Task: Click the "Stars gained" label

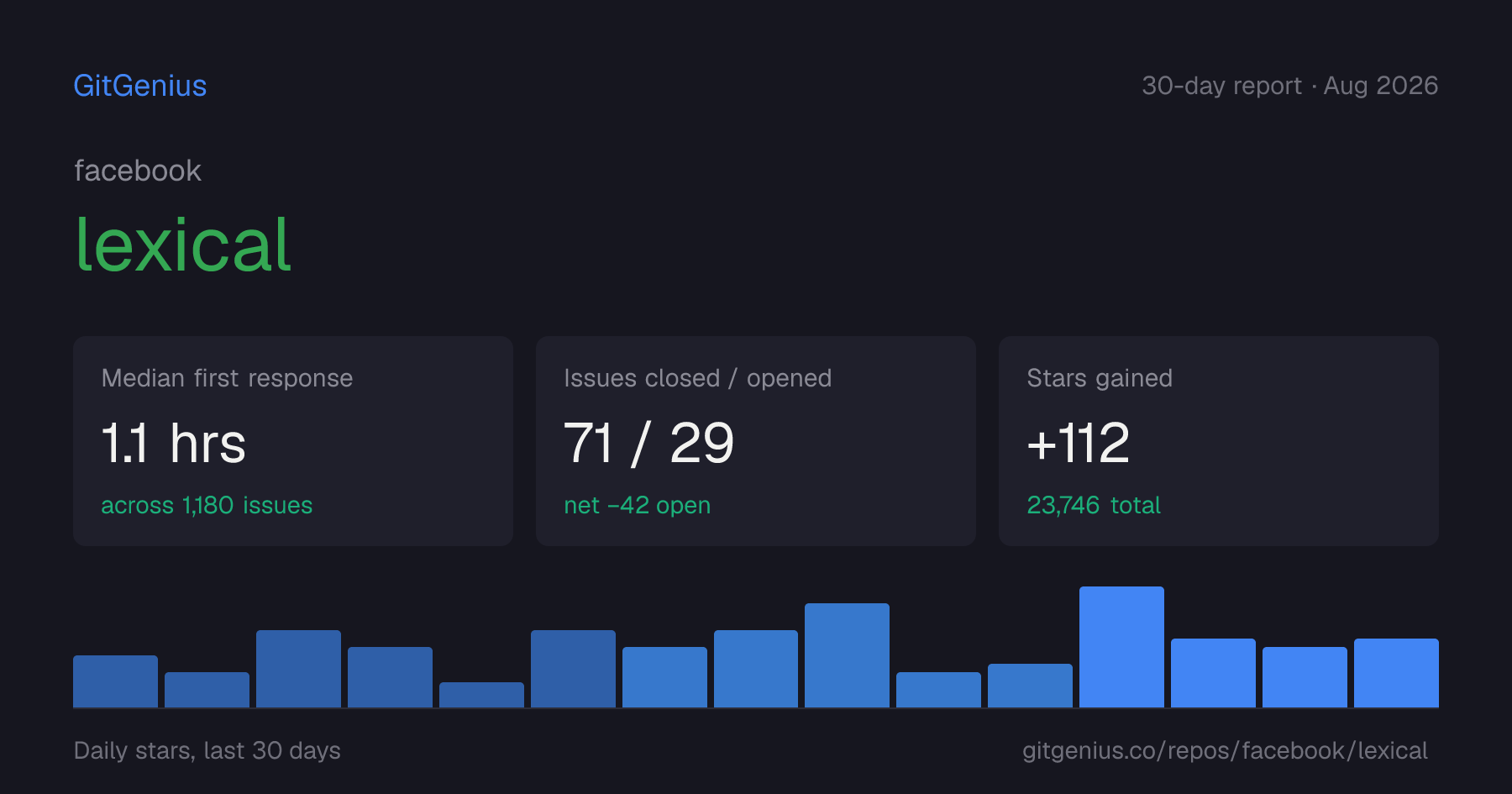Action: tap(1100, 378)
